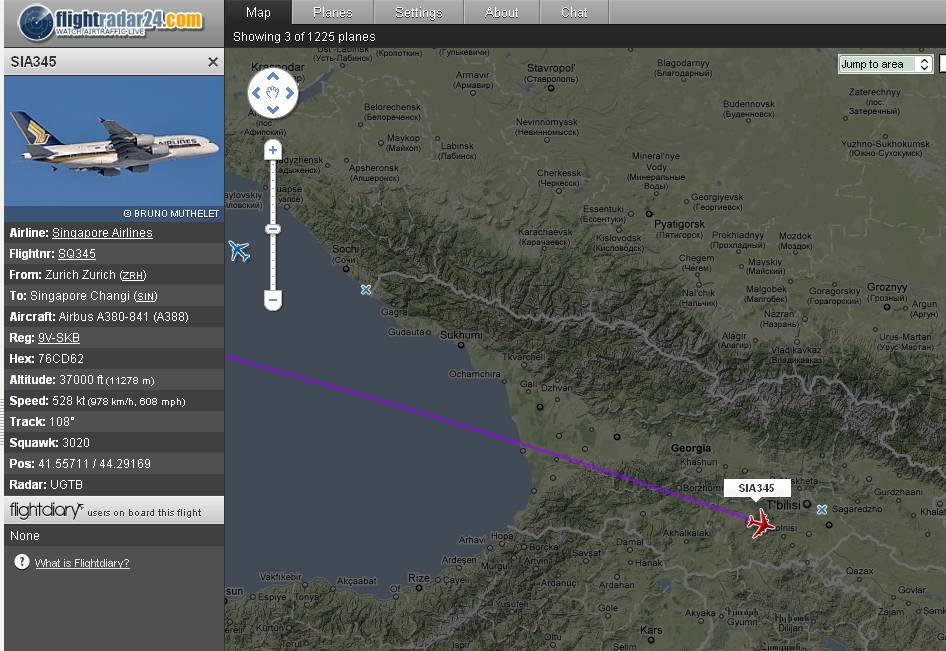
Task: Pan the map left with arrow
Action: (256, 93)
